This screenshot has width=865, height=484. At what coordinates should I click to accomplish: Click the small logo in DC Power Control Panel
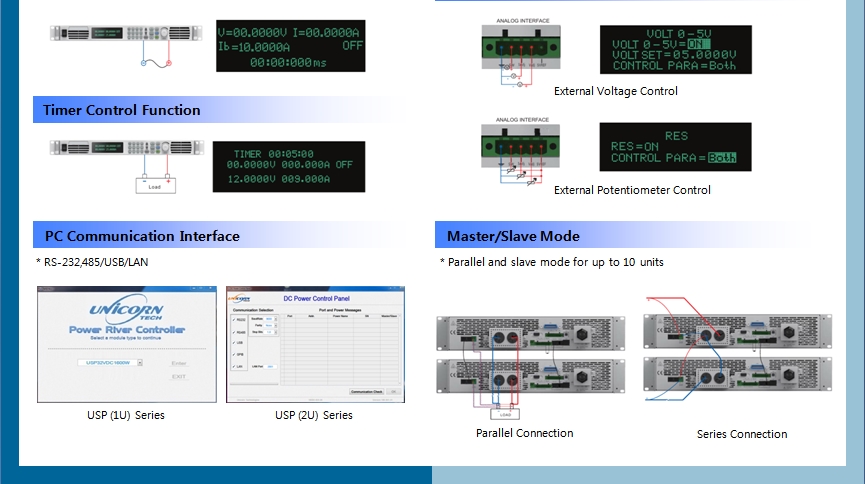coord(239,299)
